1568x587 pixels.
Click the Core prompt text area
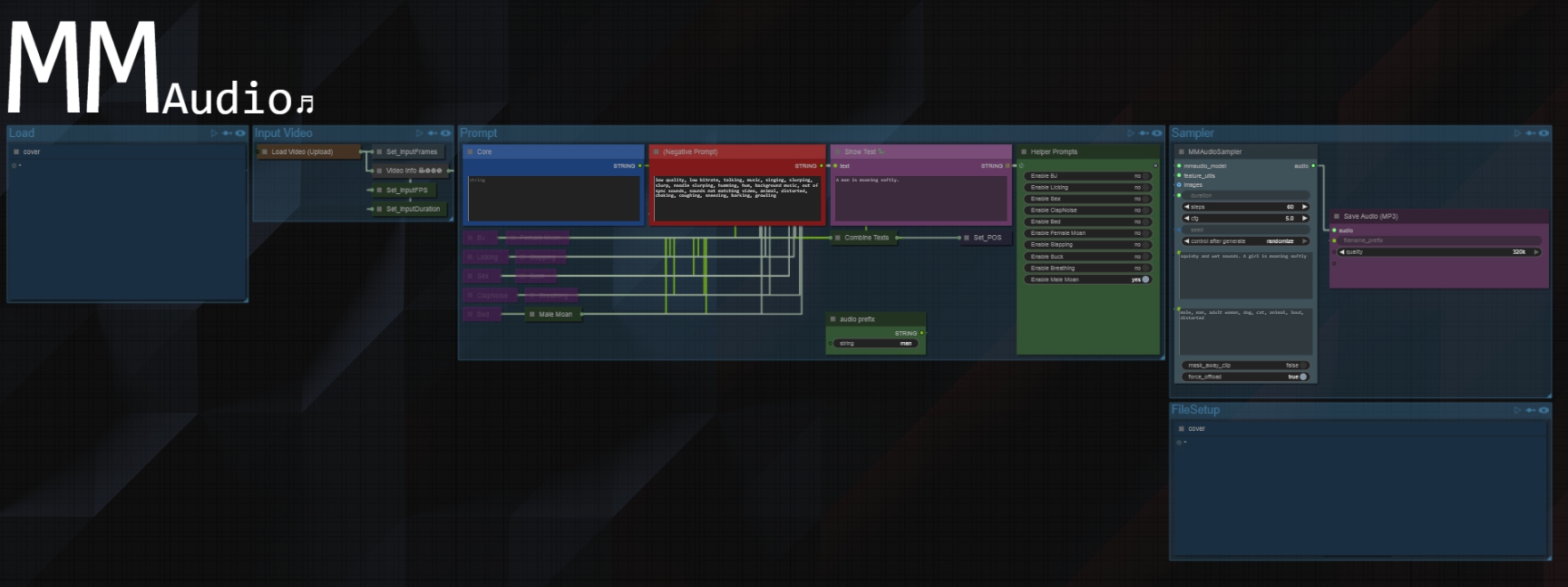point(554,199)
